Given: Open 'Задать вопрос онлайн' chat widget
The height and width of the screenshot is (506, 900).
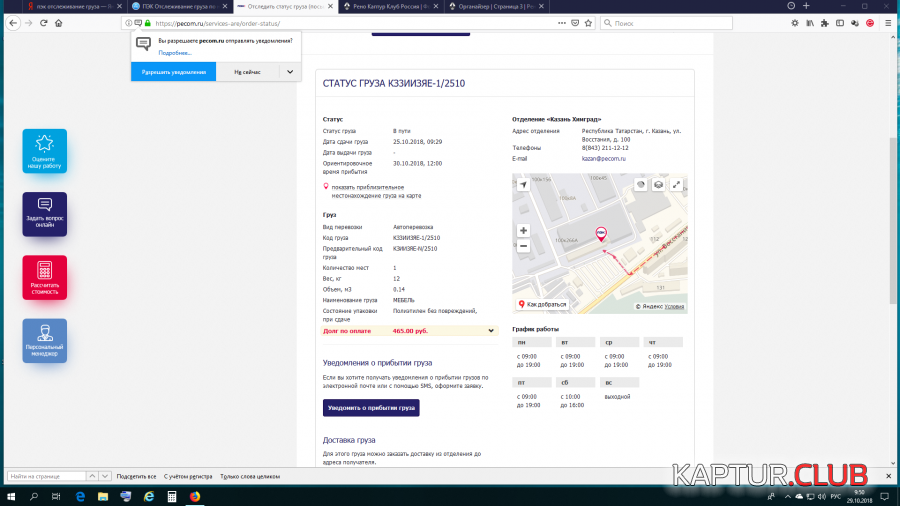Looking at the screenshot, I should 45,214.
